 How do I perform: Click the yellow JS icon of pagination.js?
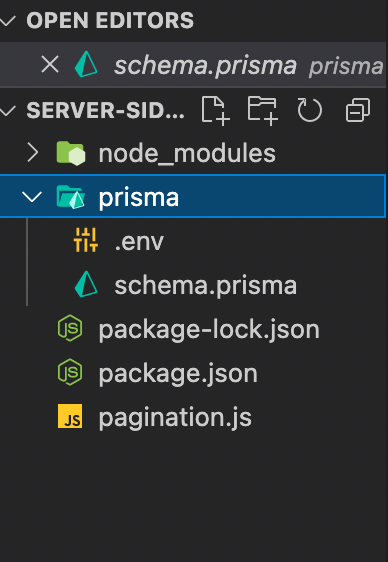click(70, 416)
